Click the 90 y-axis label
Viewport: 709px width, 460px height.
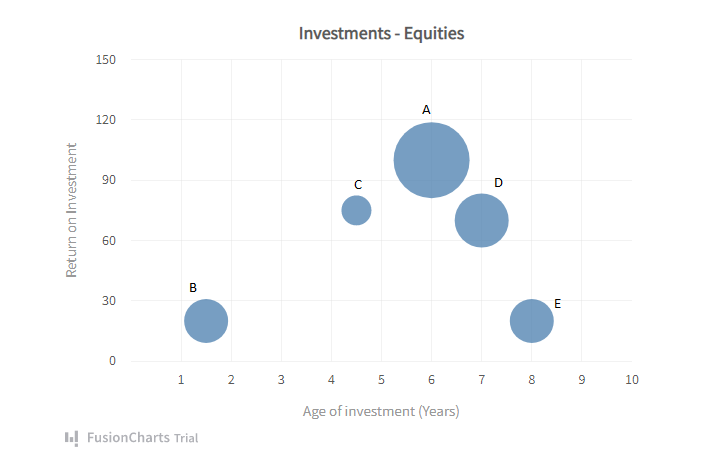click(x=108, y=180)
